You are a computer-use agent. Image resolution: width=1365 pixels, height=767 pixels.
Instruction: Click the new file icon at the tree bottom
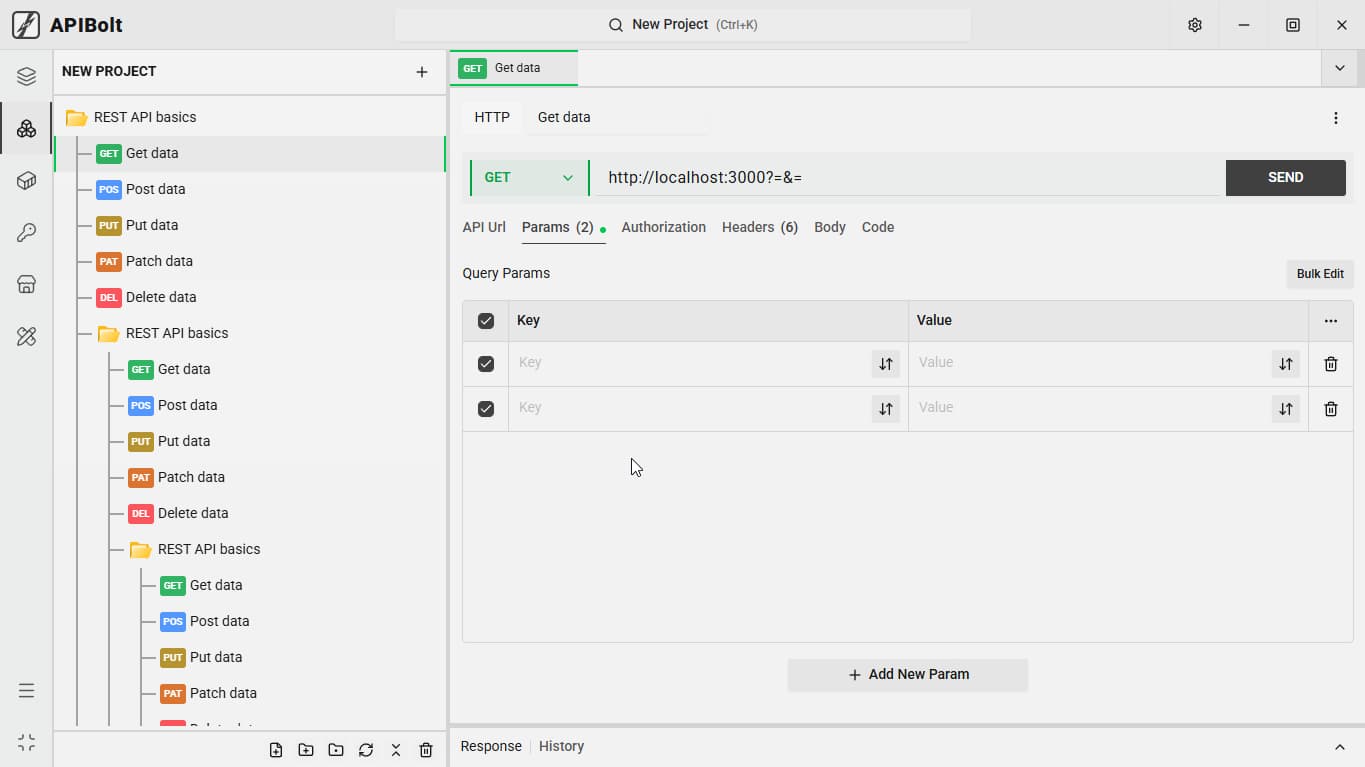click(276, 750)
